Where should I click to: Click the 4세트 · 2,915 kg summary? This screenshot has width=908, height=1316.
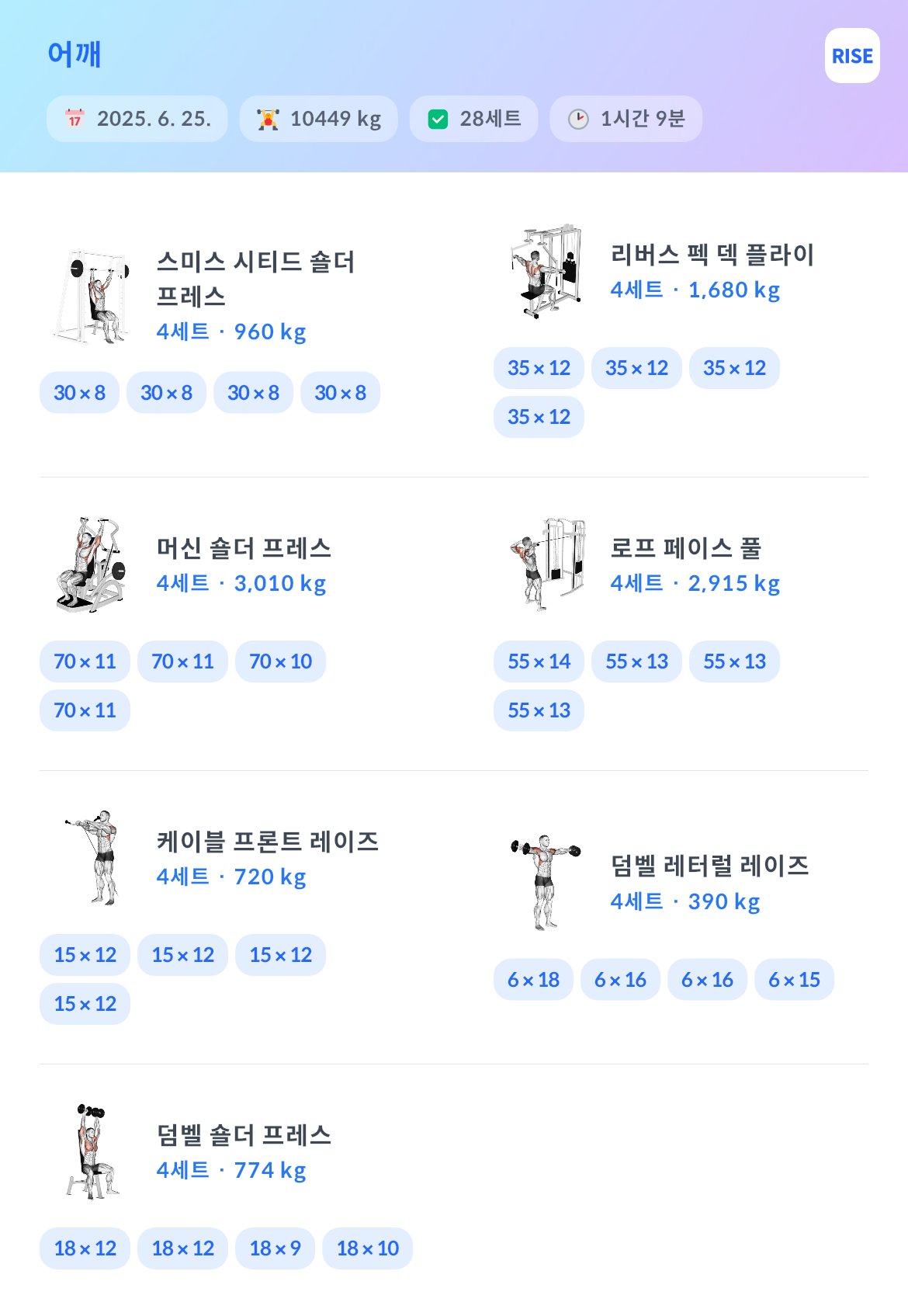pyautogui.click(x=695, y=583)
